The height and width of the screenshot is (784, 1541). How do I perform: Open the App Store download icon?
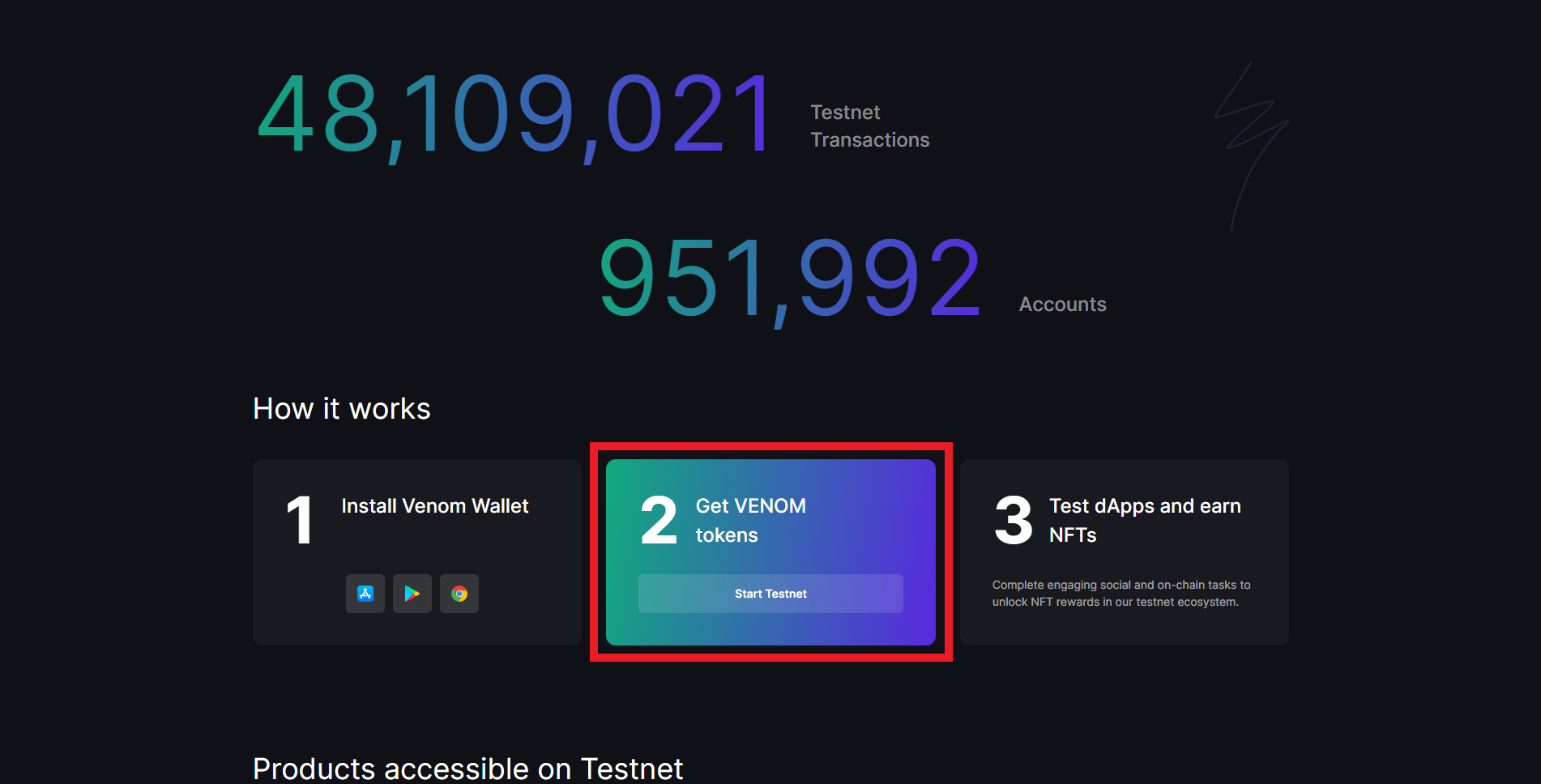point(365,594)
